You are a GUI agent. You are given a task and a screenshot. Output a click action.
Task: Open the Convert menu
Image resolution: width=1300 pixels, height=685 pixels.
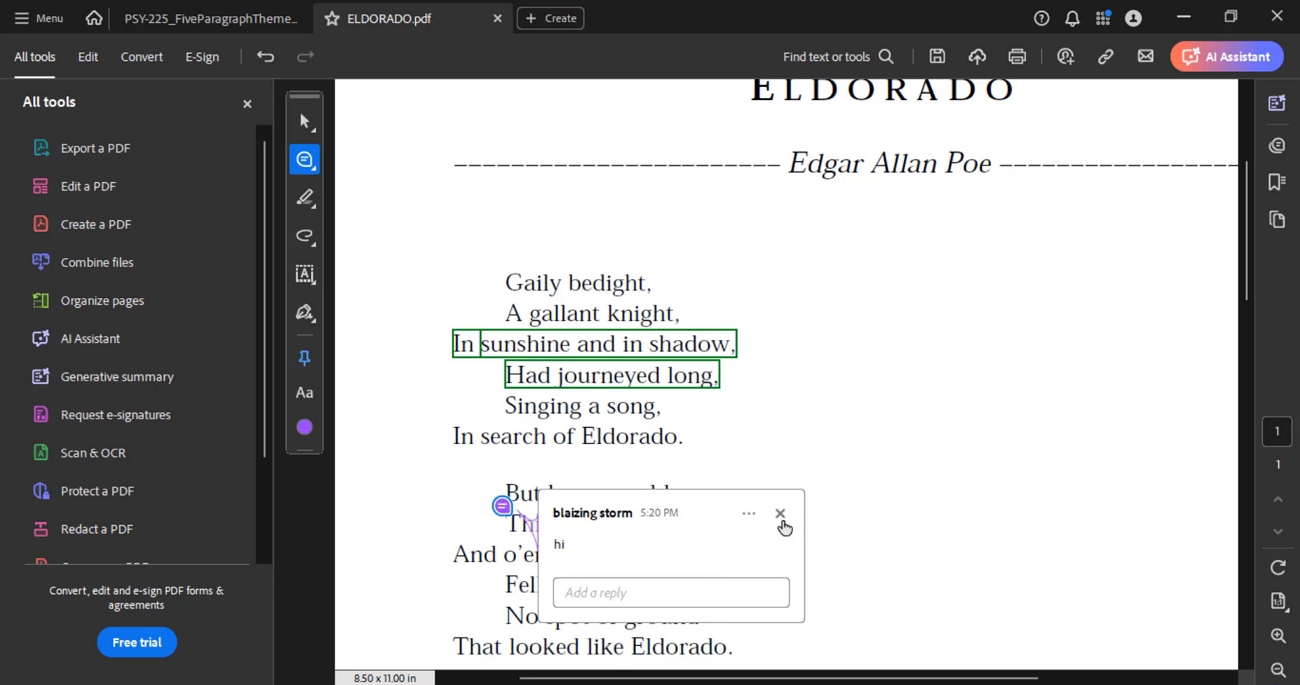pos(142,57)
